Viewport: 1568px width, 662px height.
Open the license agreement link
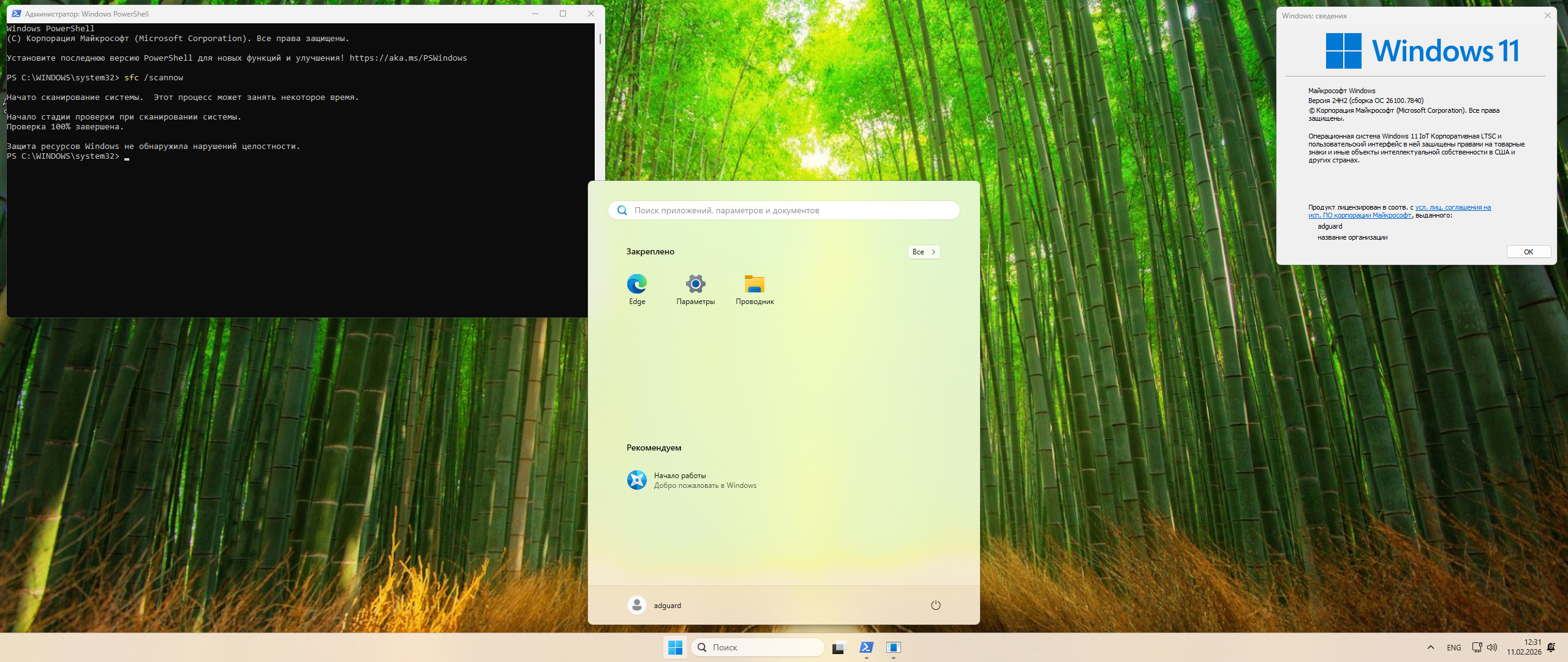coord(1452,208)
